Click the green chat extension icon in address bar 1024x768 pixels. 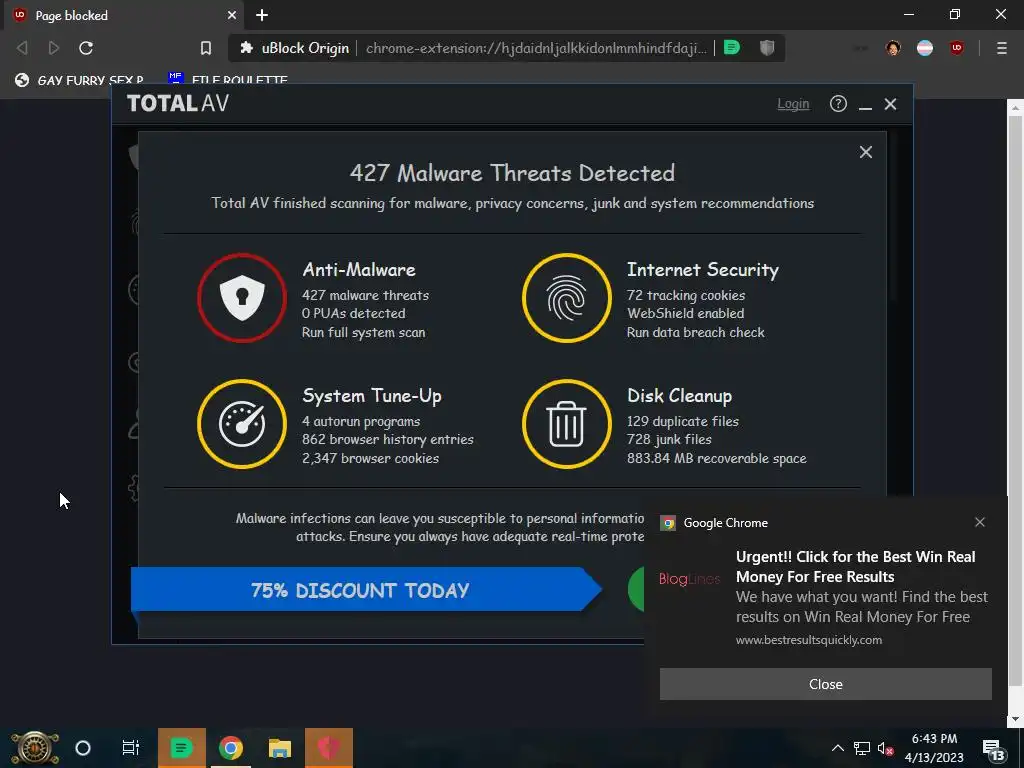(732, 47)
